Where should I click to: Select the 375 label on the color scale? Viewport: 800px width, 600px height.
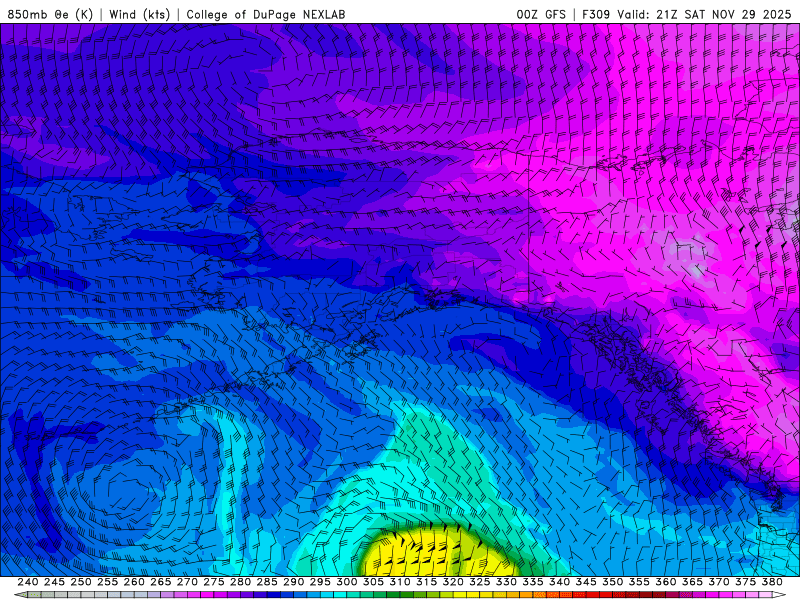[745, 582]
